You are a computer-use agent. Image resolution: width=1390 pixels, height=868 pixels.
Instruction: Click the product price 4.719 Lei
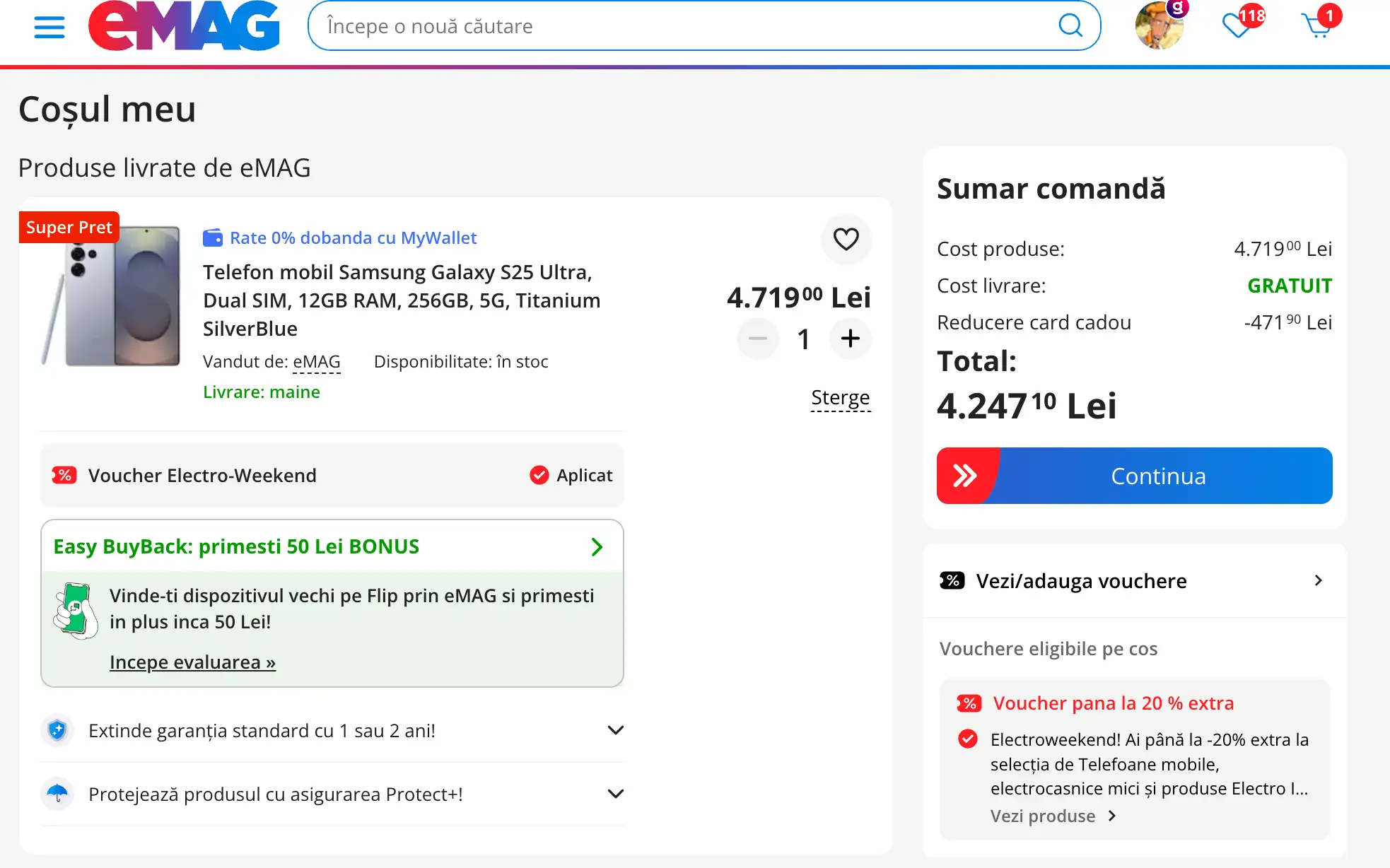click(x=799, y=297)
